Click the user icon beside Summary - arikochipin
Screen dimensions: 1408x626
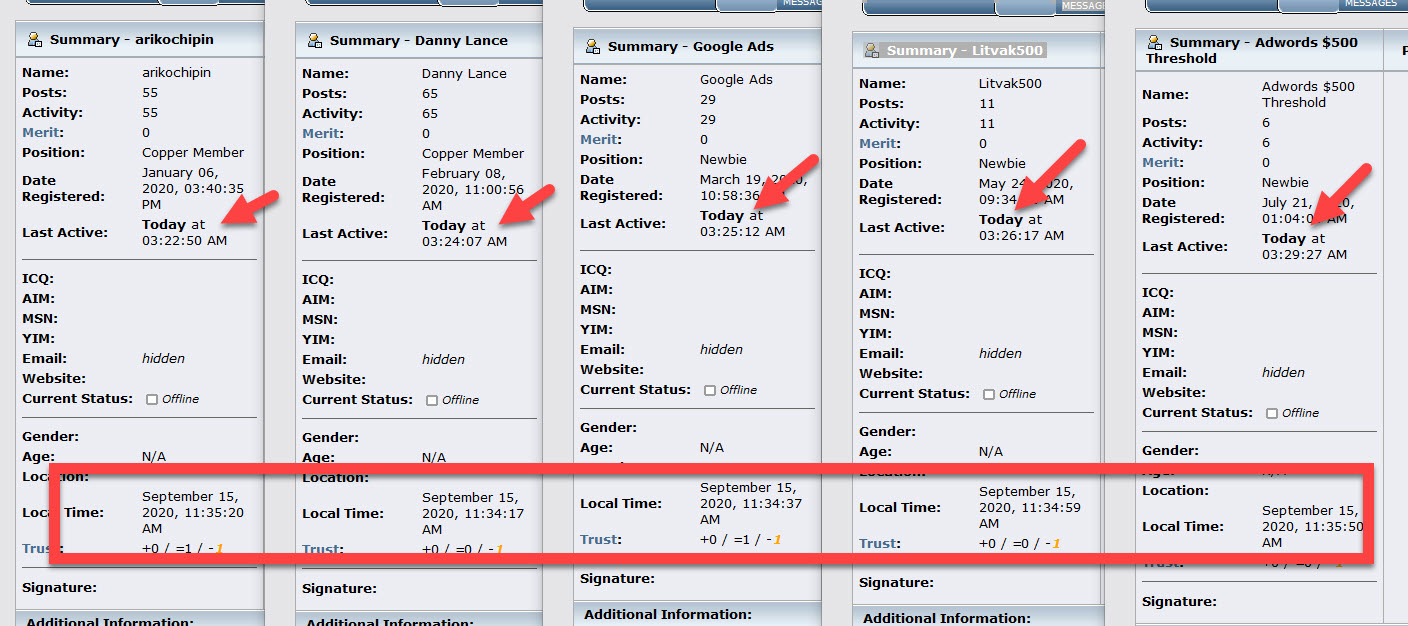click(x=35, y=40)
